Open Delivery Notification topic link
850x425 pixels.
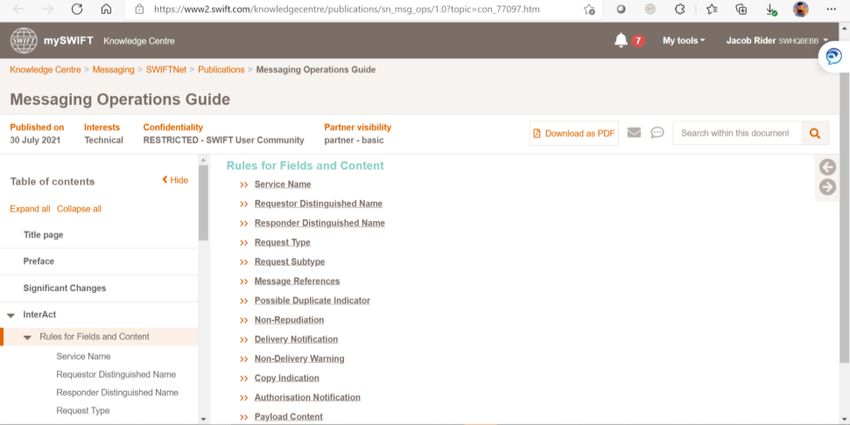click(x=296, y=339)
